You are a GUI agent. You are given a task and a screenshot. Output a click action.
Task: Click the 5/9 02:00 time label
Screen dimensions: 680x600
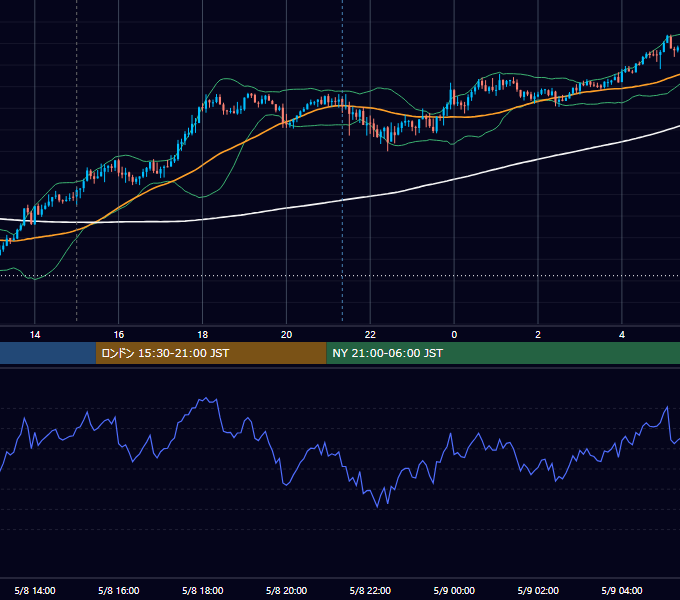pos(538,590)
